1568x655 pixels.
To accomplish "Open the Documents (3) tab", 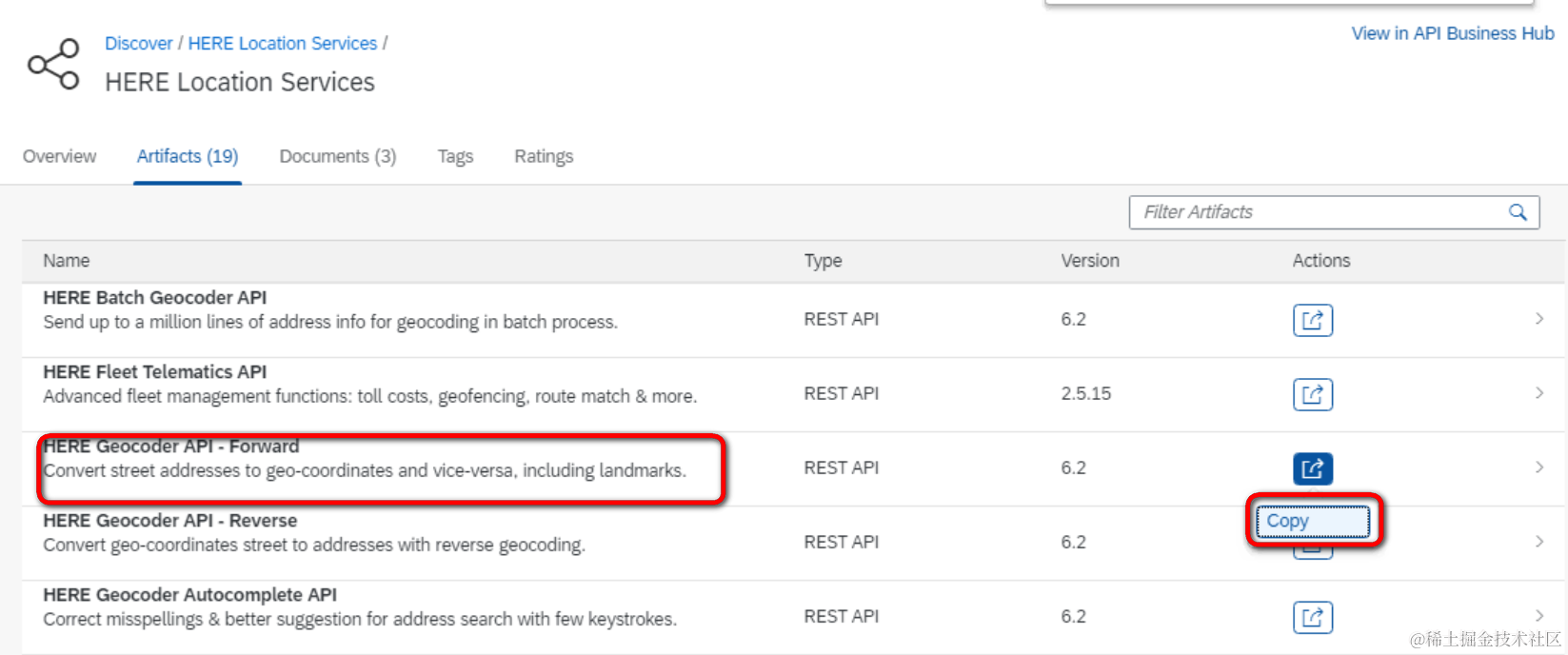I will tap(338, 156).
